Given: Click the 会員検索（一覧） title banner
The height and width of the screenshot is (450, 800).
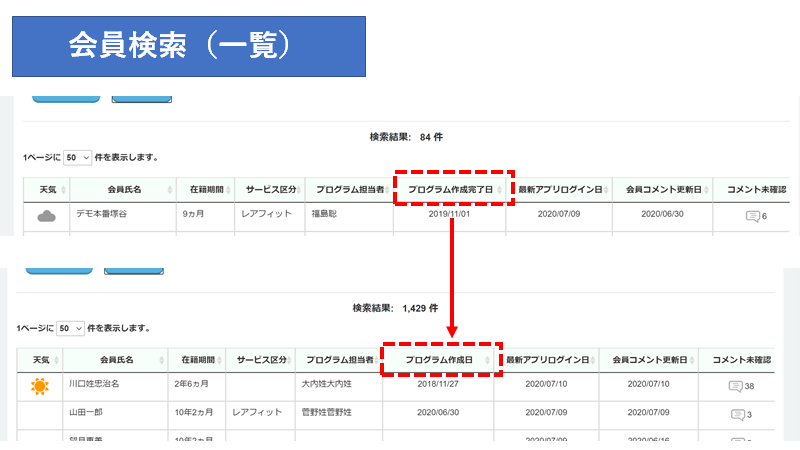Looking at the screenshot, I should (x=188, y=46).
